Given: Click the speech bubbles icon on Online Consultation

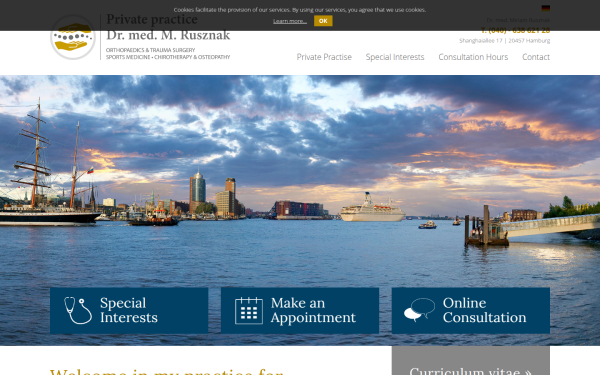Looking at the screenshot, I should 419,309.
